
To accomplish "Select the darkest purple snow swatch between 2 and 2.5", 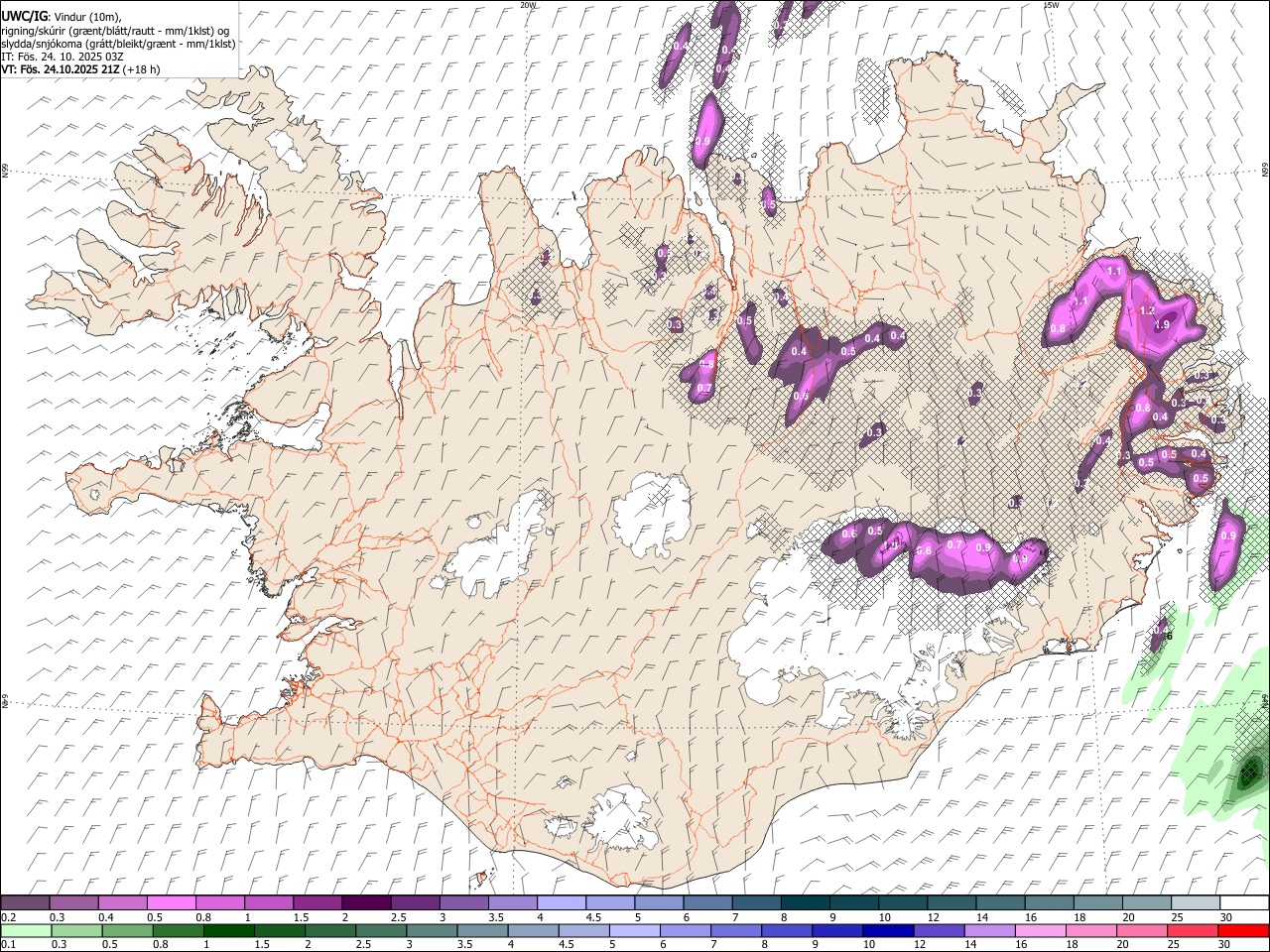I will click(x=365, y=903).
